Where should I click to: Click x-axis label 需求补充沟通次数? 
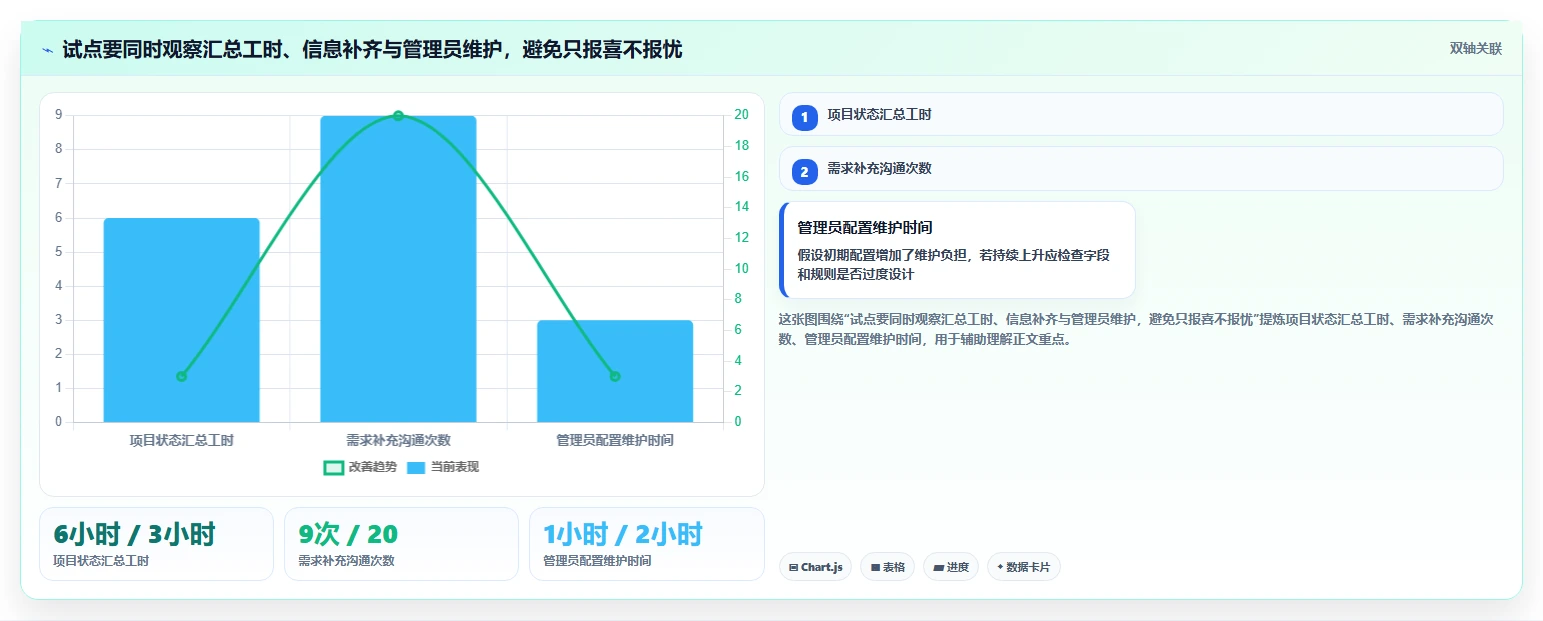[x=398, y=440]
